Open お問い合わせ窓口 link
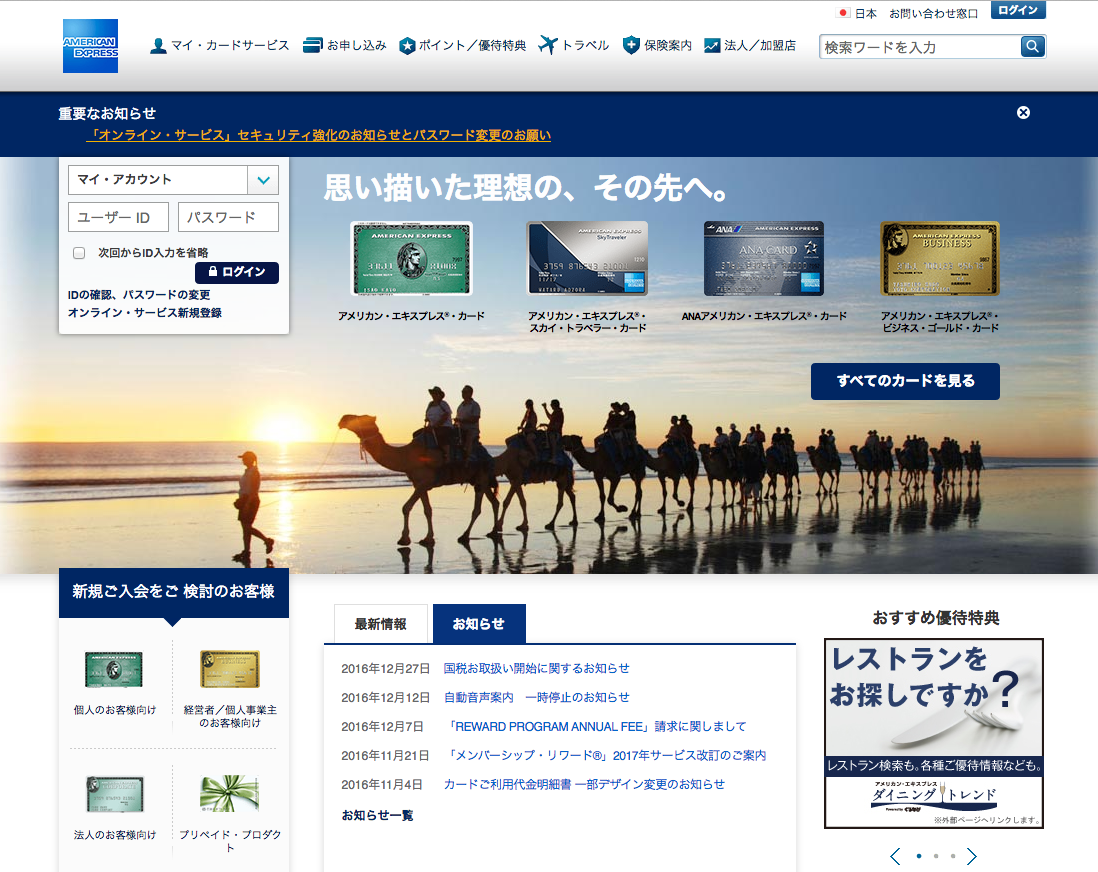 (933, 13)
